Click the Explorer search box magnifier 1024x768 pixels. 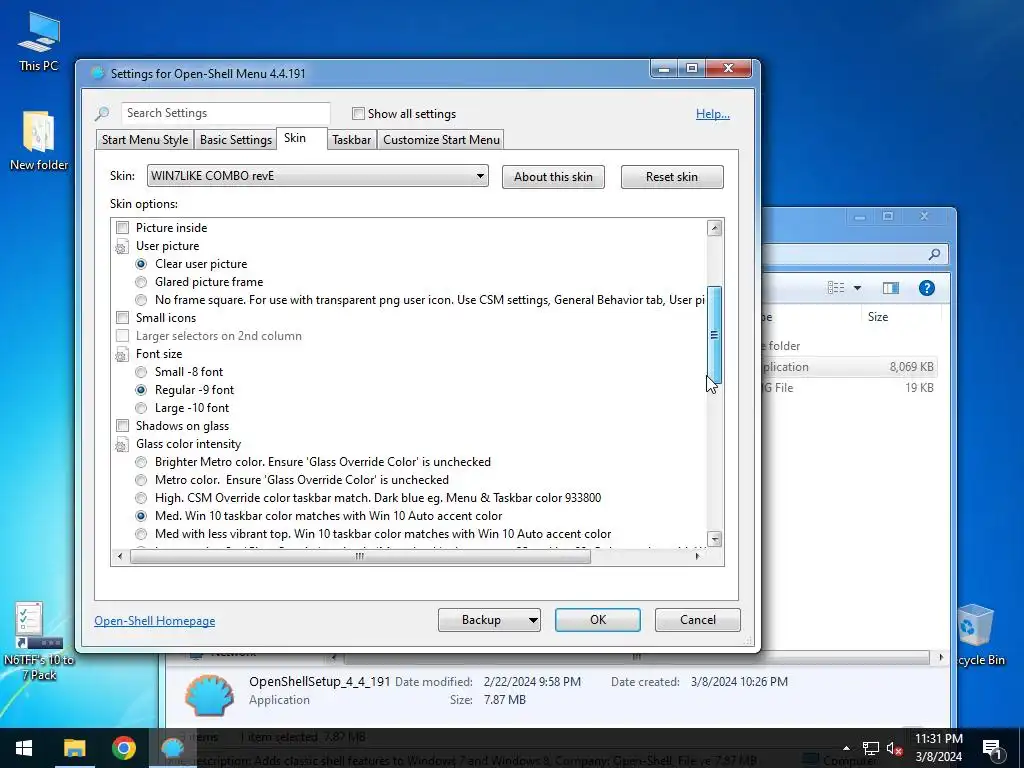[935, 254]
